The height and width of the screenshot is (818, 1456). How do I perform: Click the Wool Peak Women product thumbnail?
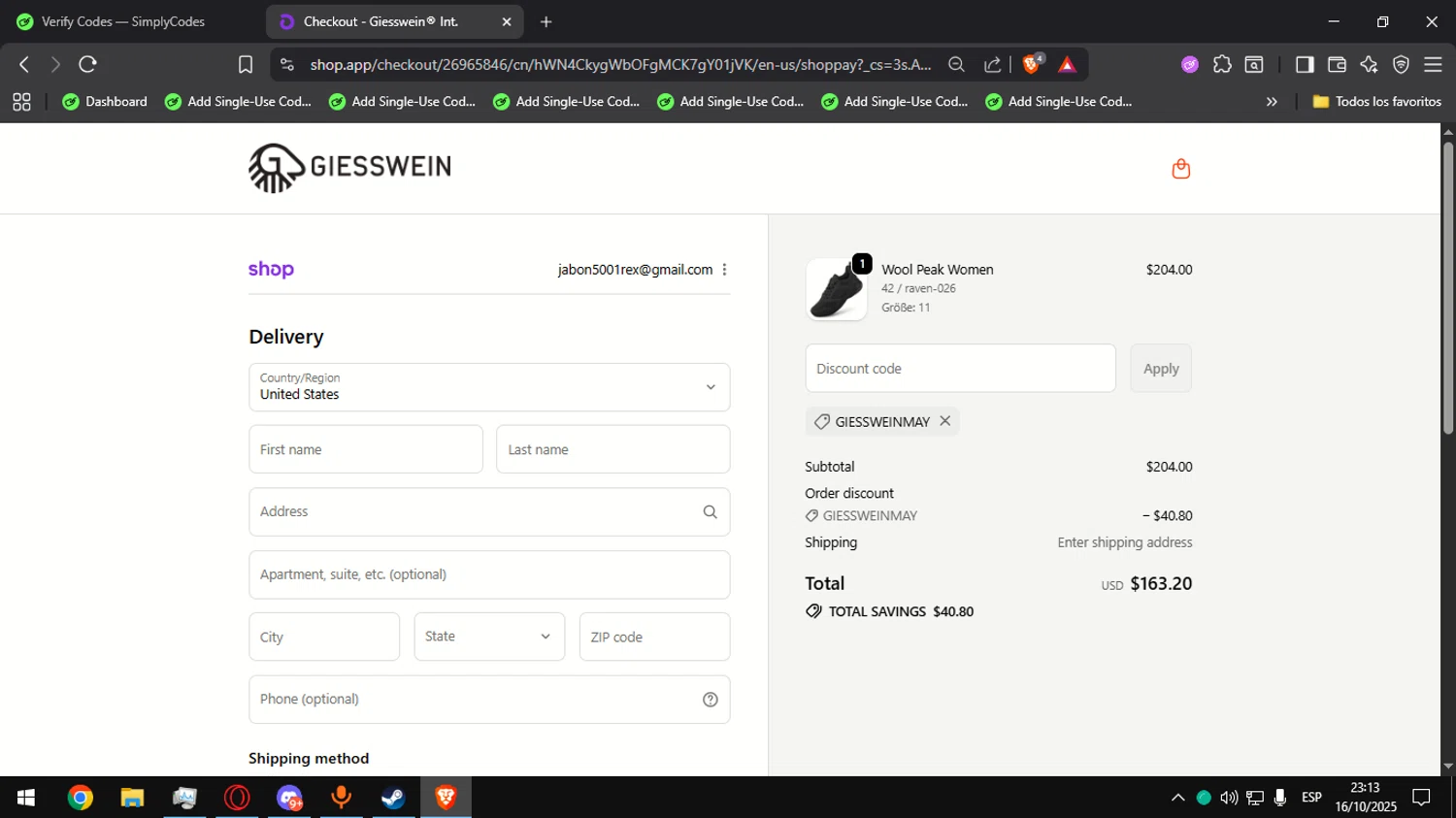[837, 289]
